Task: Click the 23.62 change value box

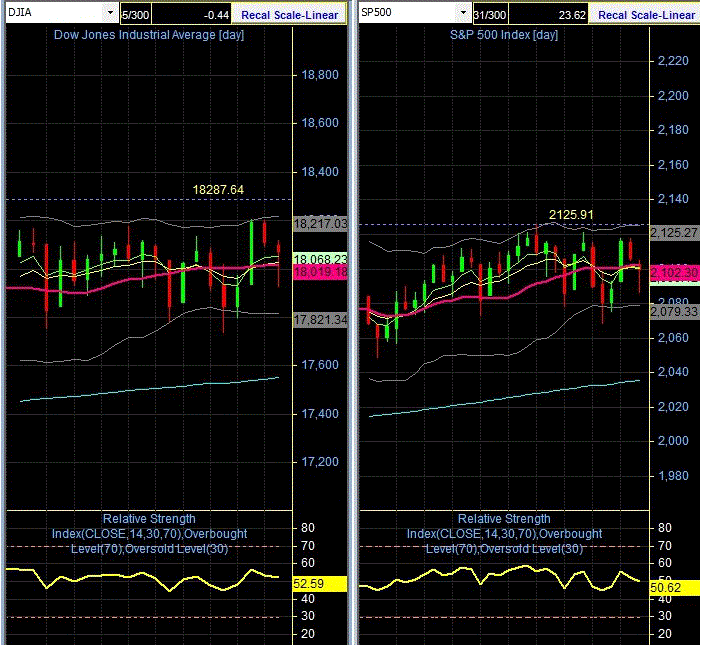Action: pos(548,14)
